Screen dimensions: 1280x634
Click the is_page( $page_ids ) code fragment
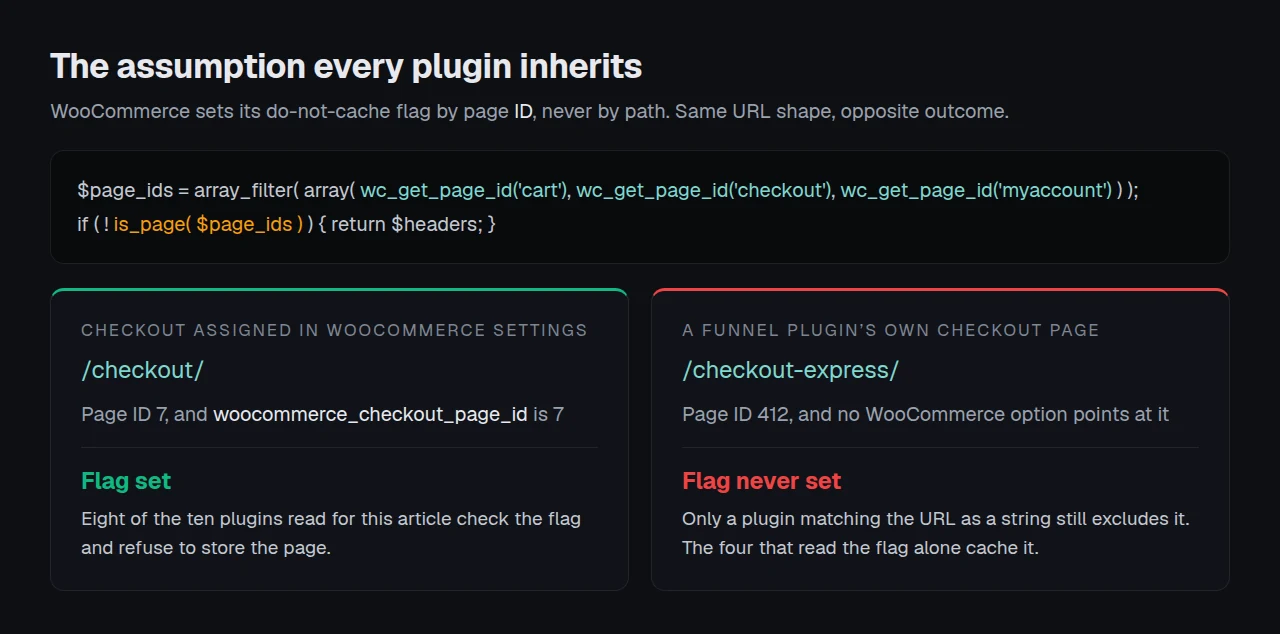pos(208,224)
